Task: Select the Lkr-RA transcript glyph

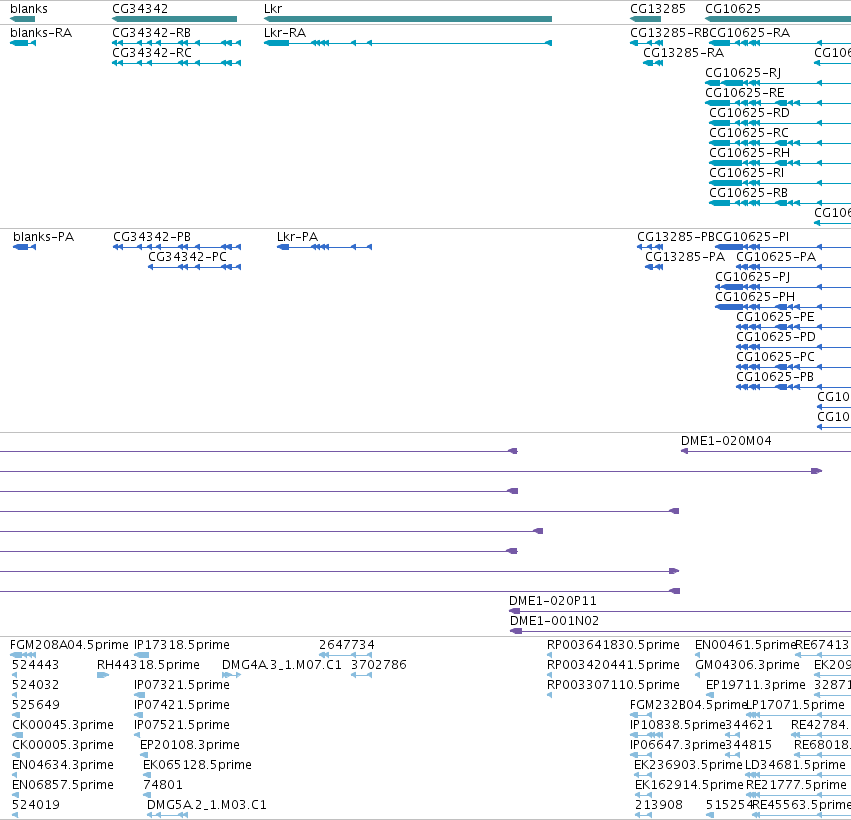Action: pyautogui.click(x=408, y=43)
